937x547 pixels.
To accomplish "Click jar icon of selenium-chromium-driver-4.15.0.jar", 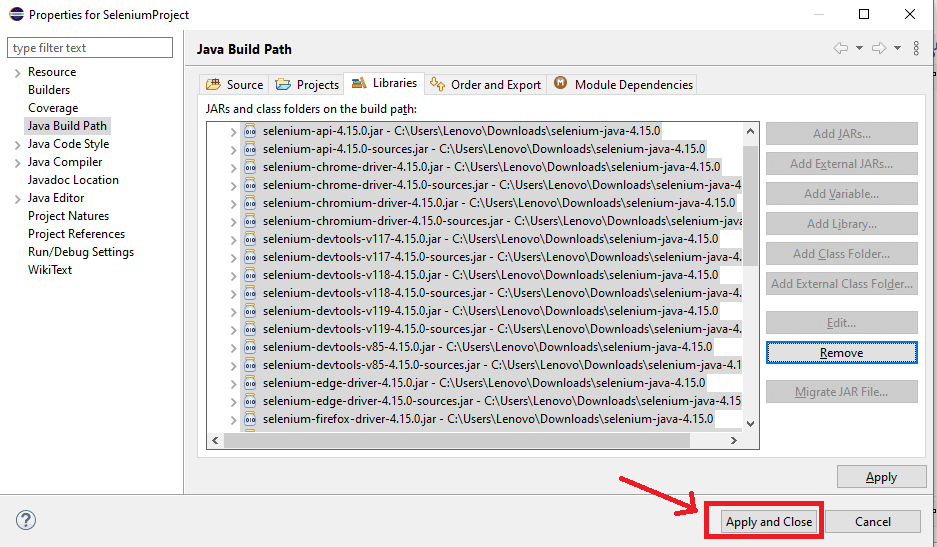I will click(x=250, y=203).
